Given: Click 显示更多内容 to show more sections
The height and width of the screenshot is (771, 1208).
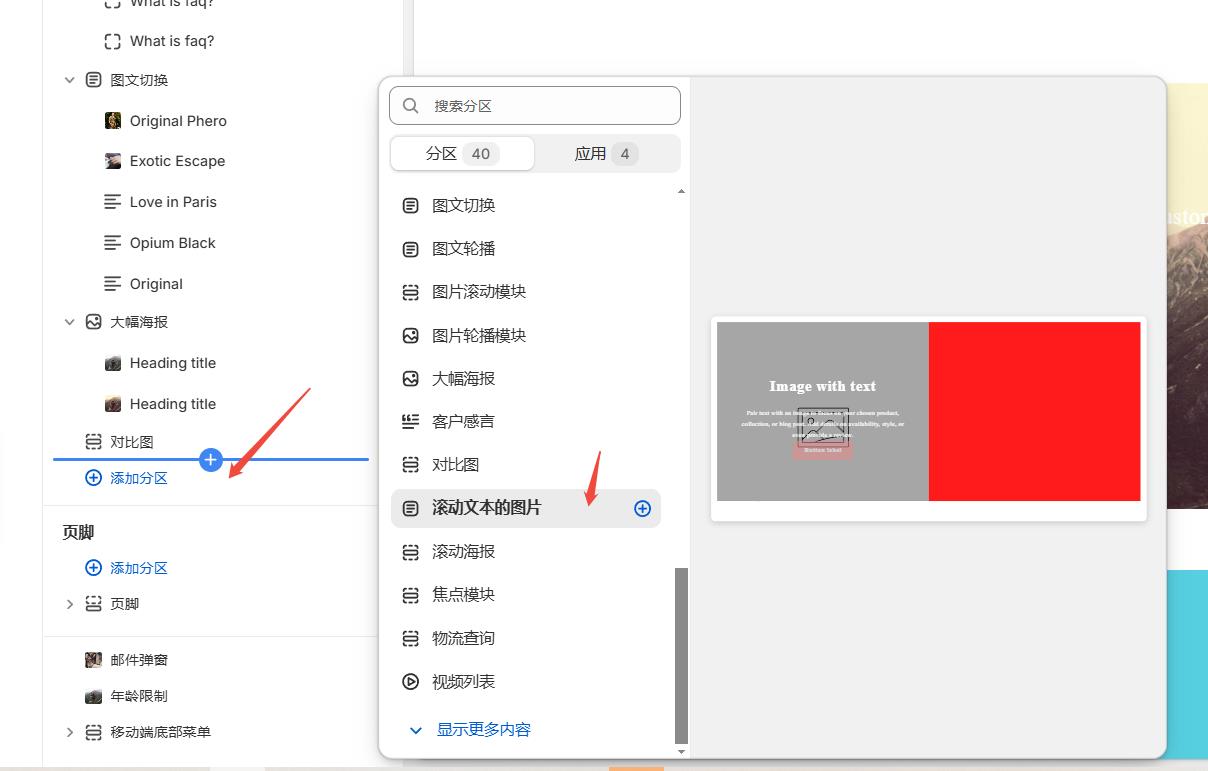Looking at the screenshot, I should pos(483,730).
